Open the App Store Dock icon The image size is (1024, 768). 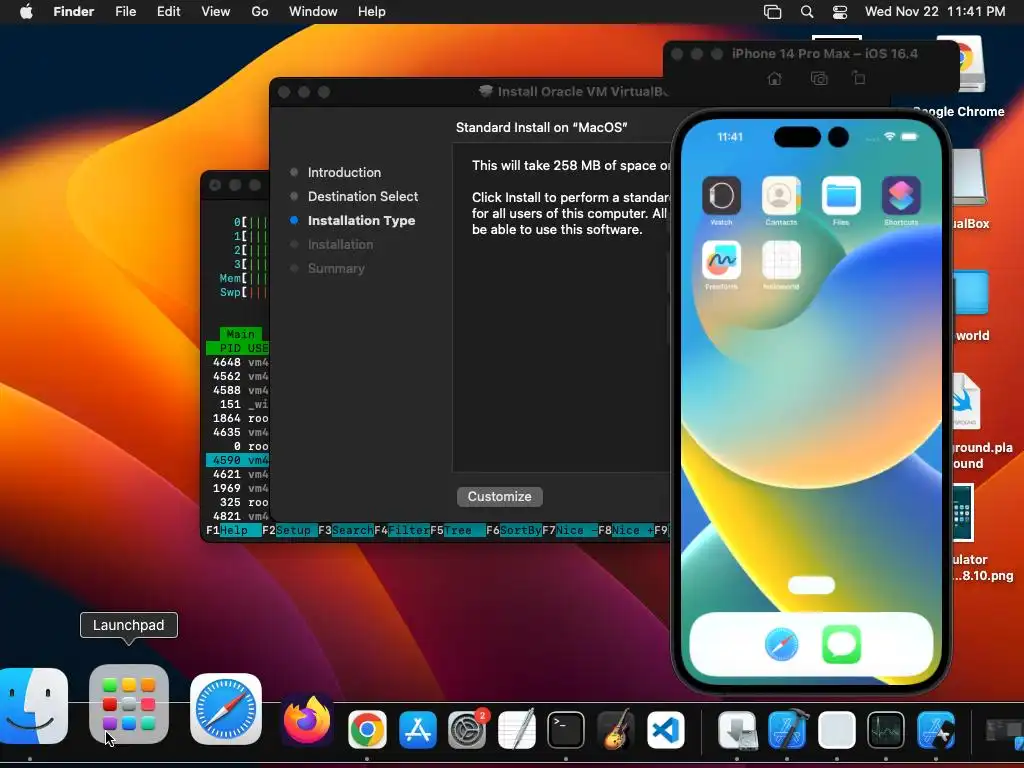(417, 729)
